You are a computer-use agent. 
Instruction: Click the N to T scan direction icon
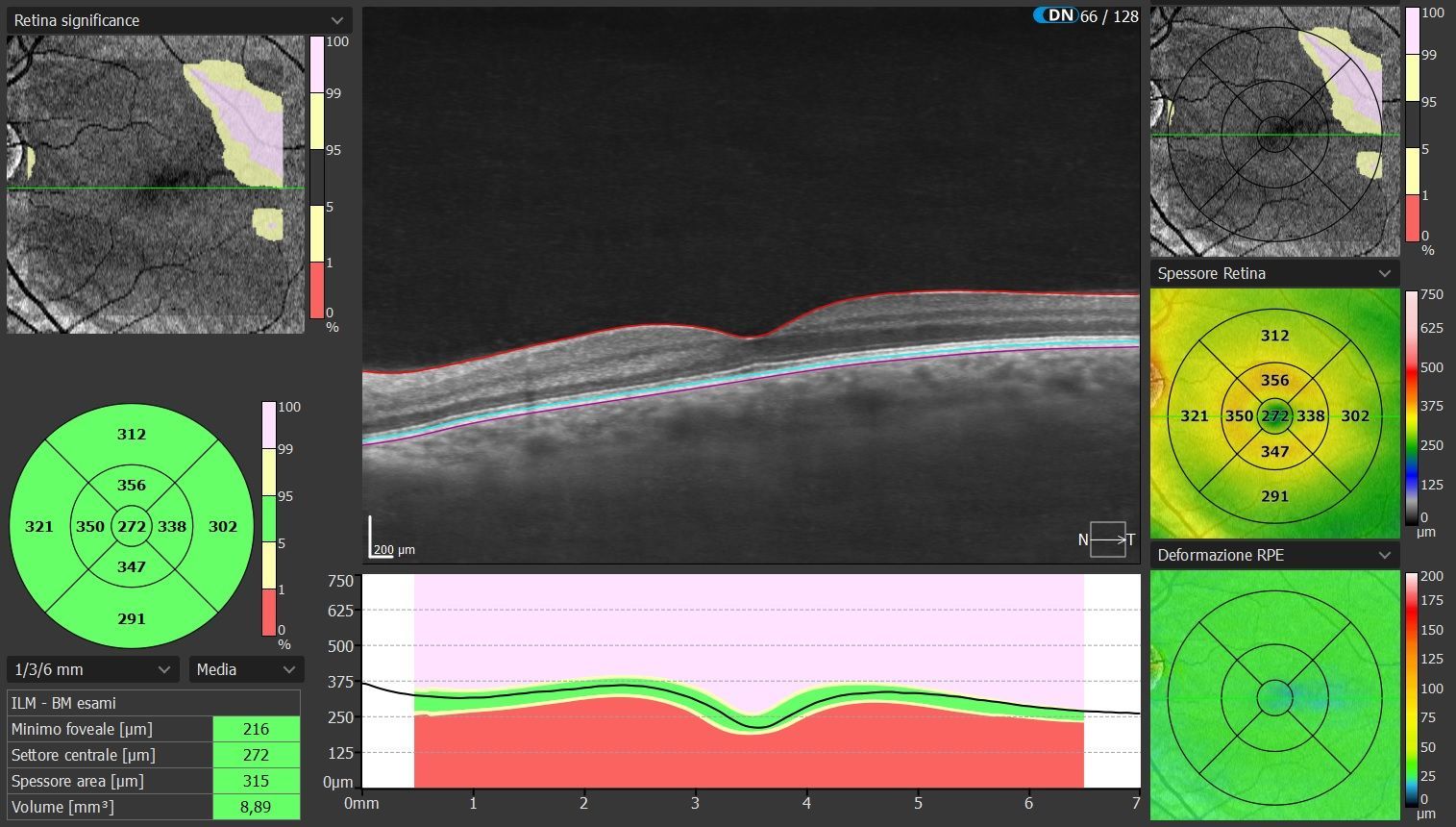1106,539
